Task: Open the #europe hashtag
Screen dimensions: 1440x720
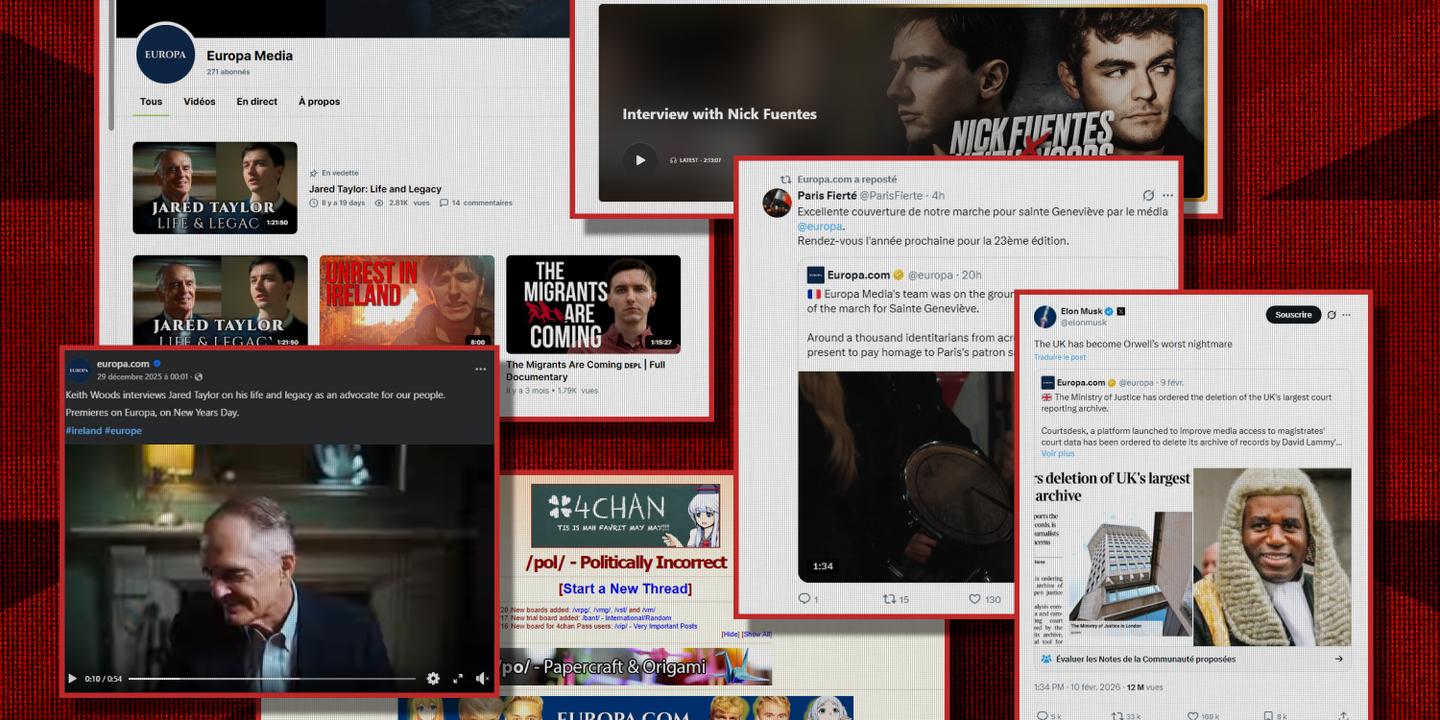Action: [123, 431]
